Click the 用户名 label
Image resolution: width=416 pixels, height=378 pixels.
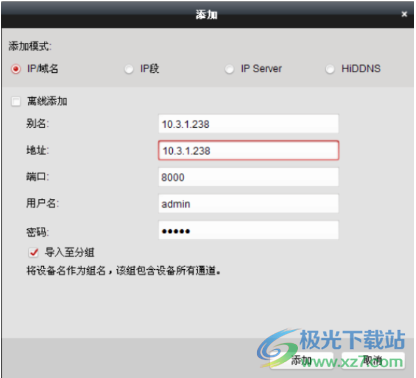43,203
